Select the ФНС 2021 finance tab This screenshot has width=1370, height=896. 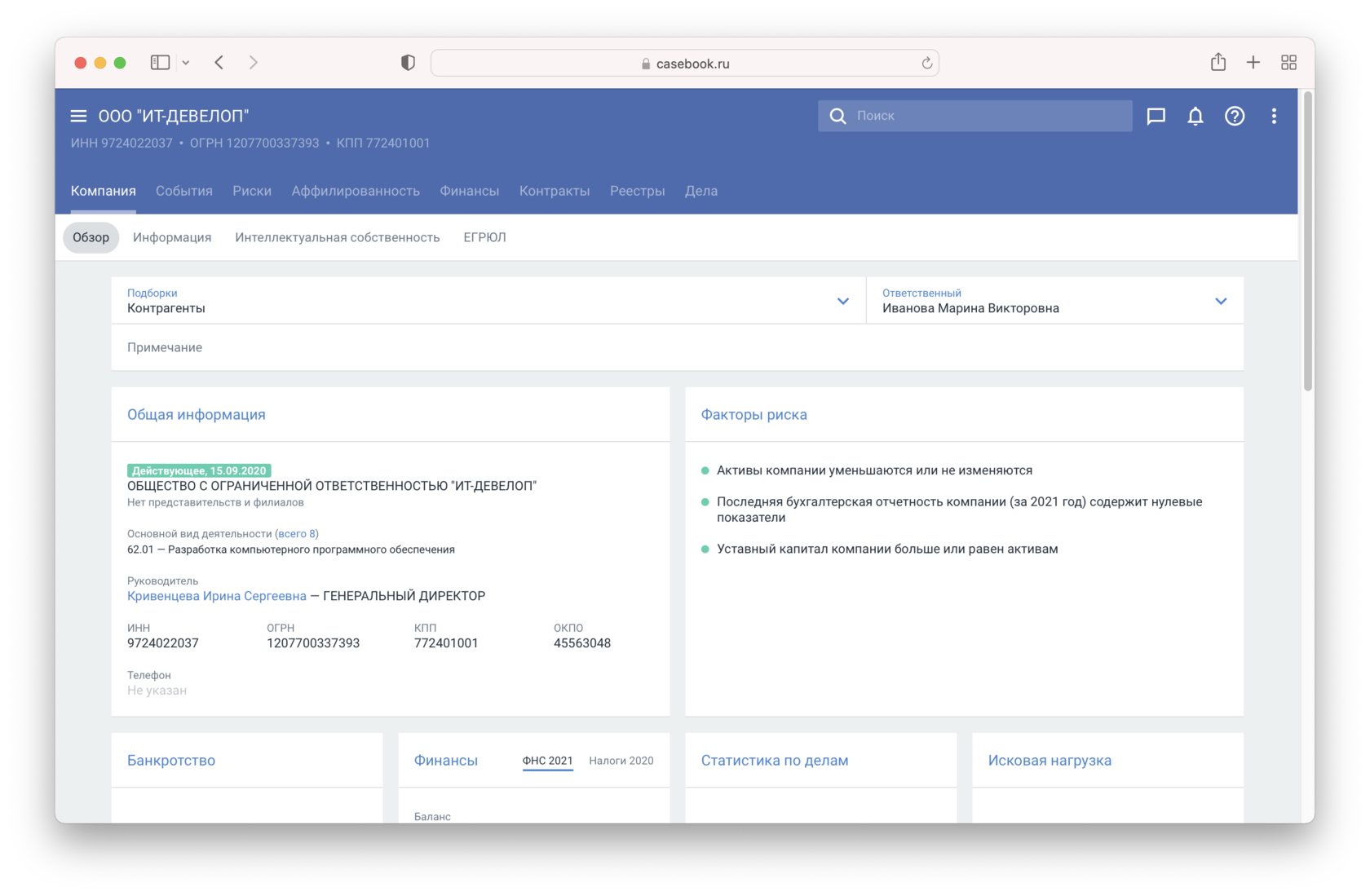(547, 761)
